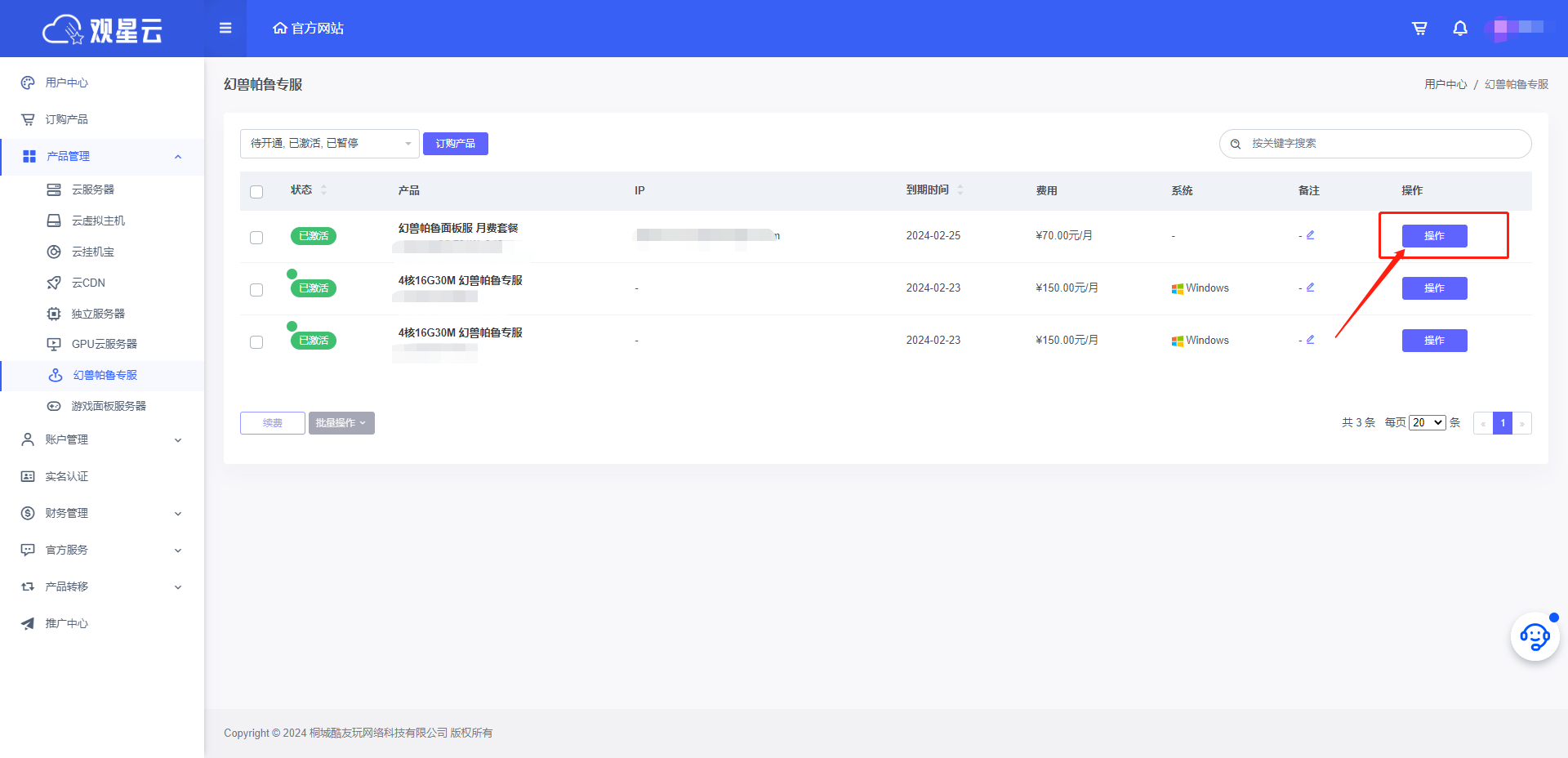Open 实名认证 in sidebar
Screen dimensions: 1568x758
[102, 476]
